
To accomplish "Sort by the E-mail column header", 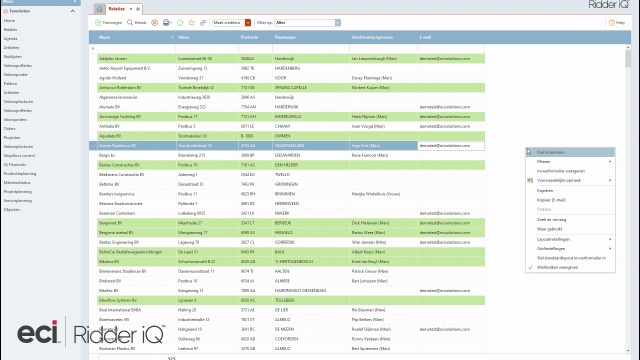I will [x=451, y=37].
